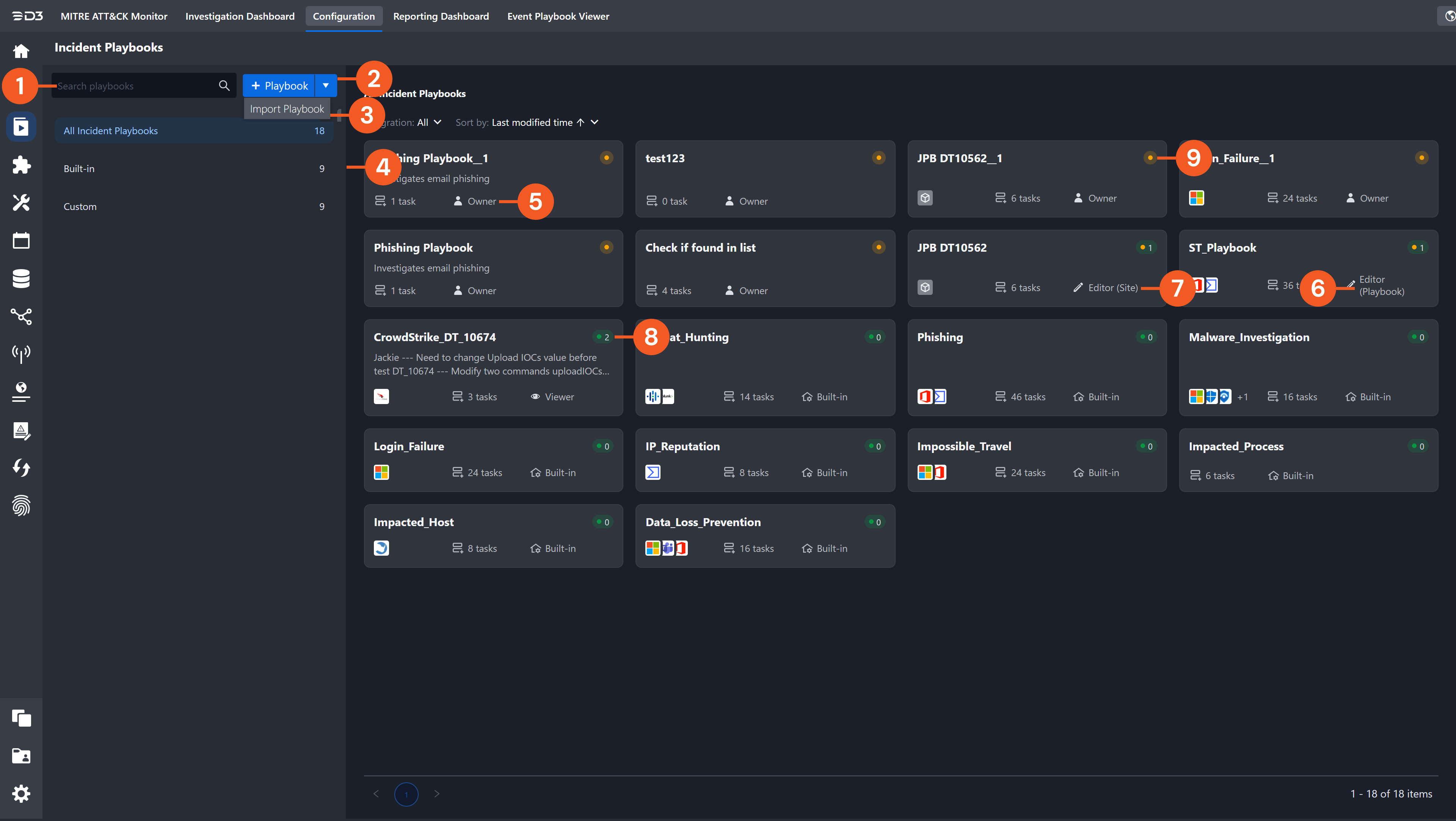Click the blue + Playbook button
Image resolution: width=1456 pixels, height=821 pixels.
tap(279, 85)
